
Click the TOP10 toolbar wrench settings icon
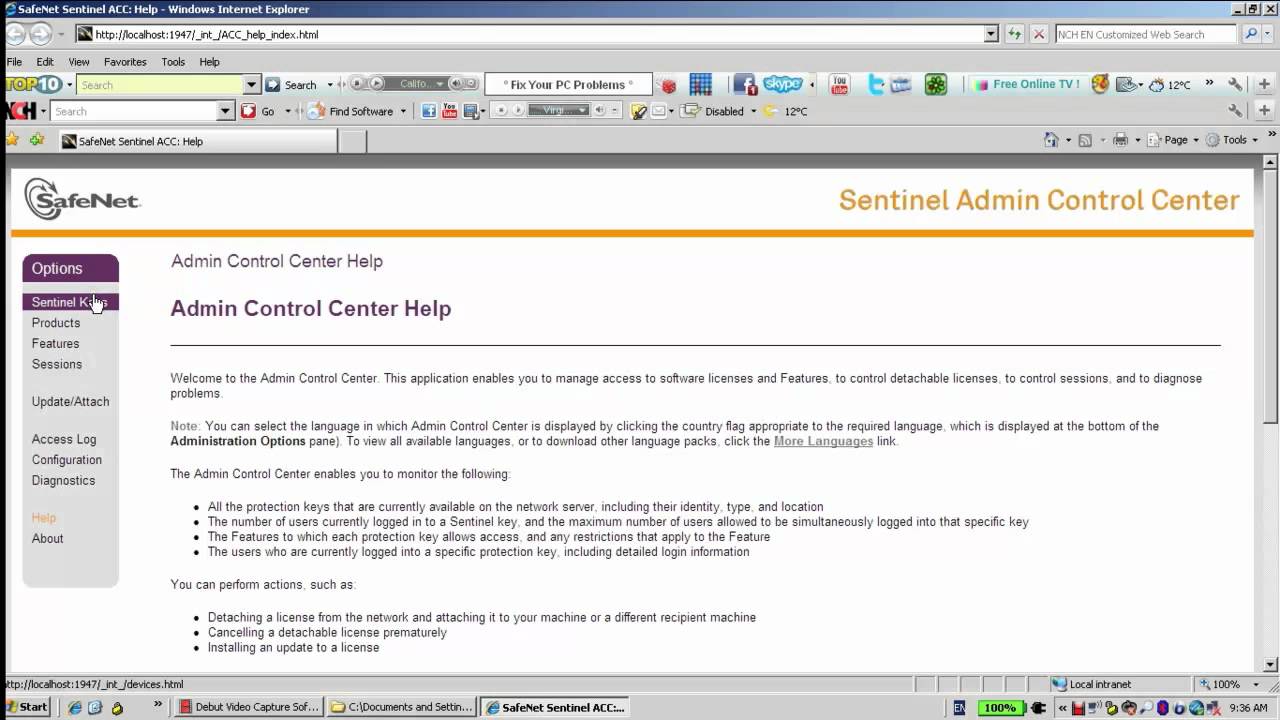(1236, 85)
